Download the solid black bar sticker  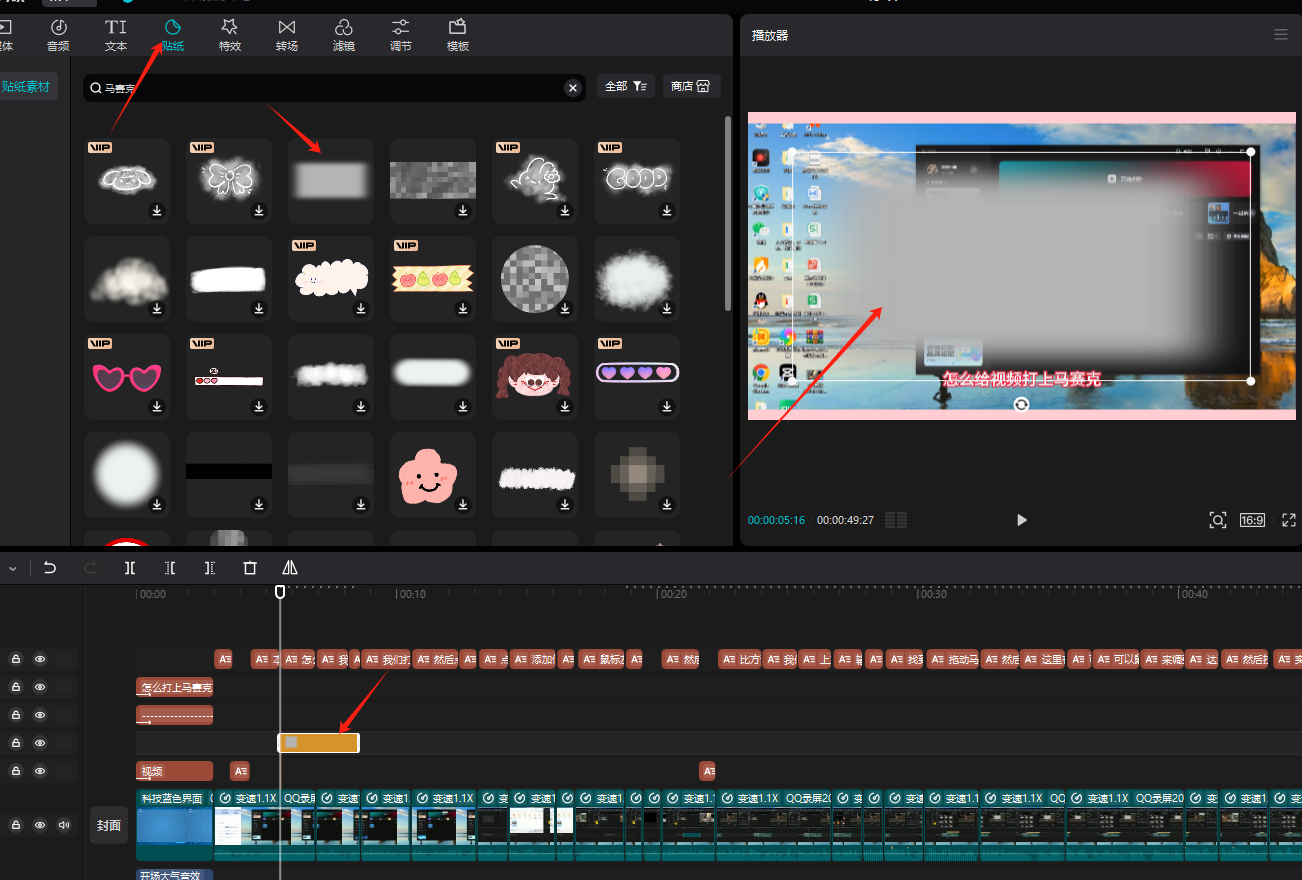(259, 505)
